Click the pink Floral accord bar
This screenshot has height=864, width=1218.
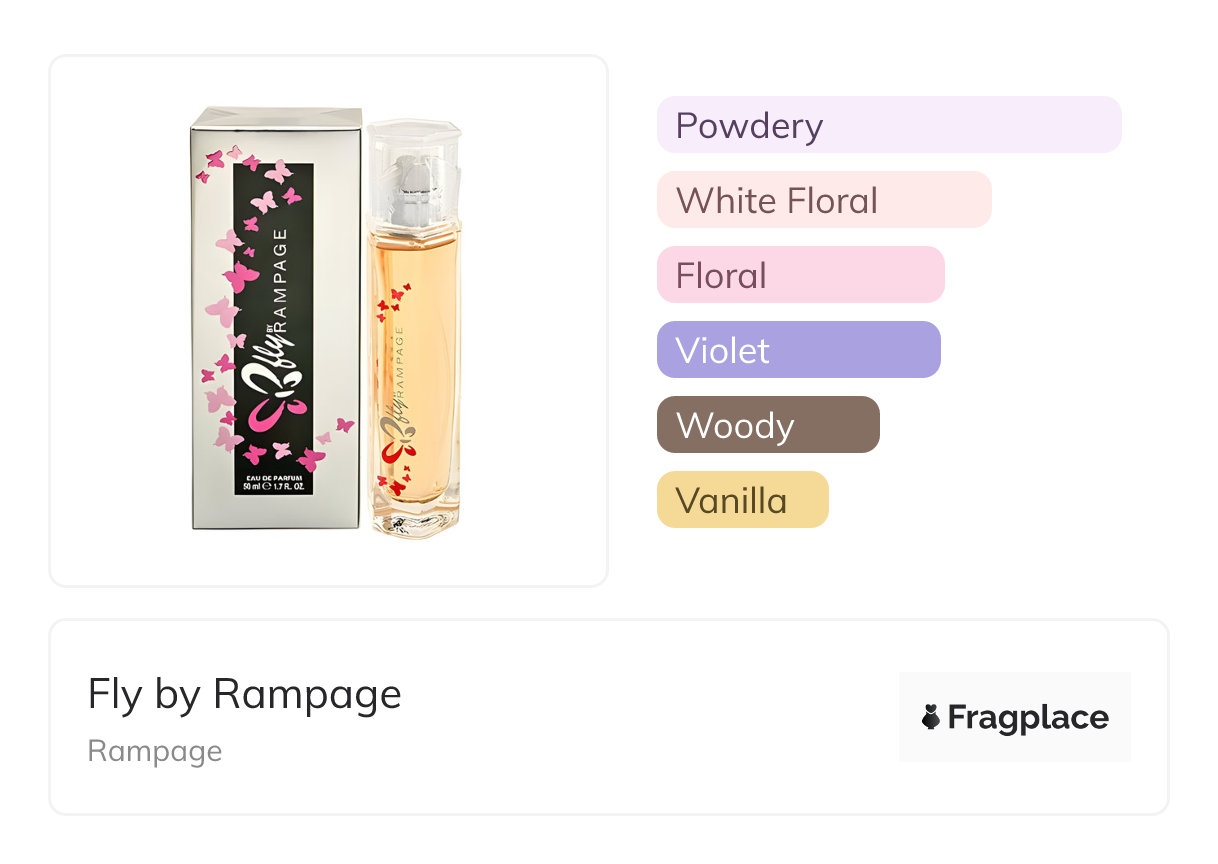[x=800, y=275]
